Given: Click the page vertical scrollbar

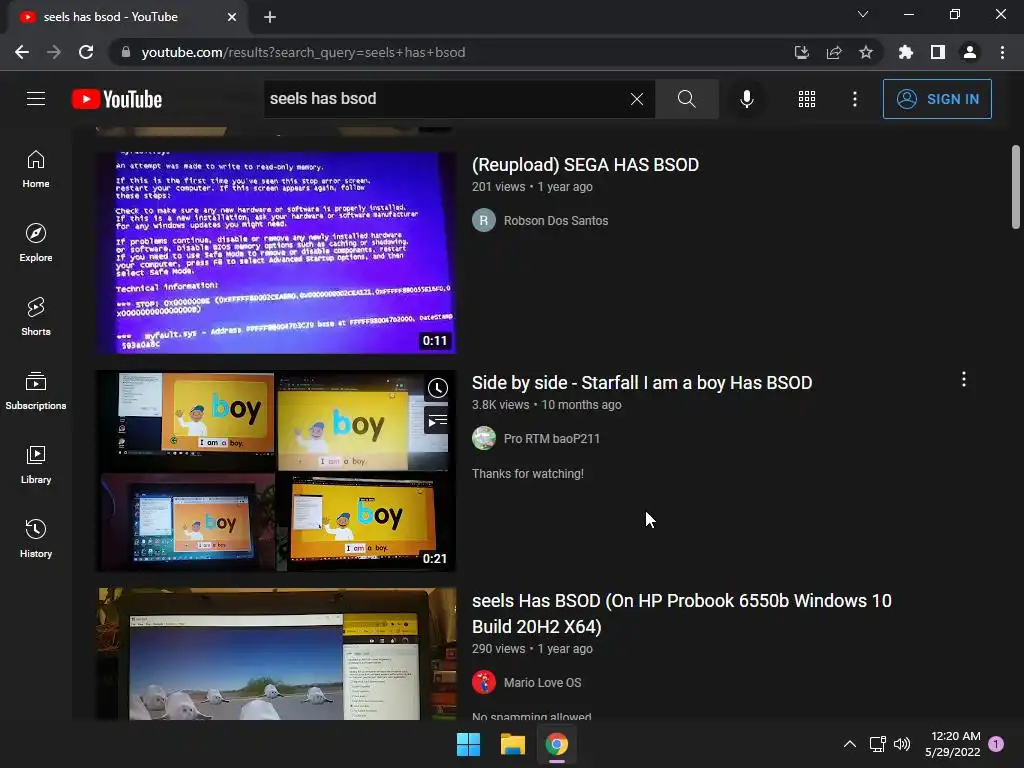Looking at the screenshot, I should [1016, 187].
